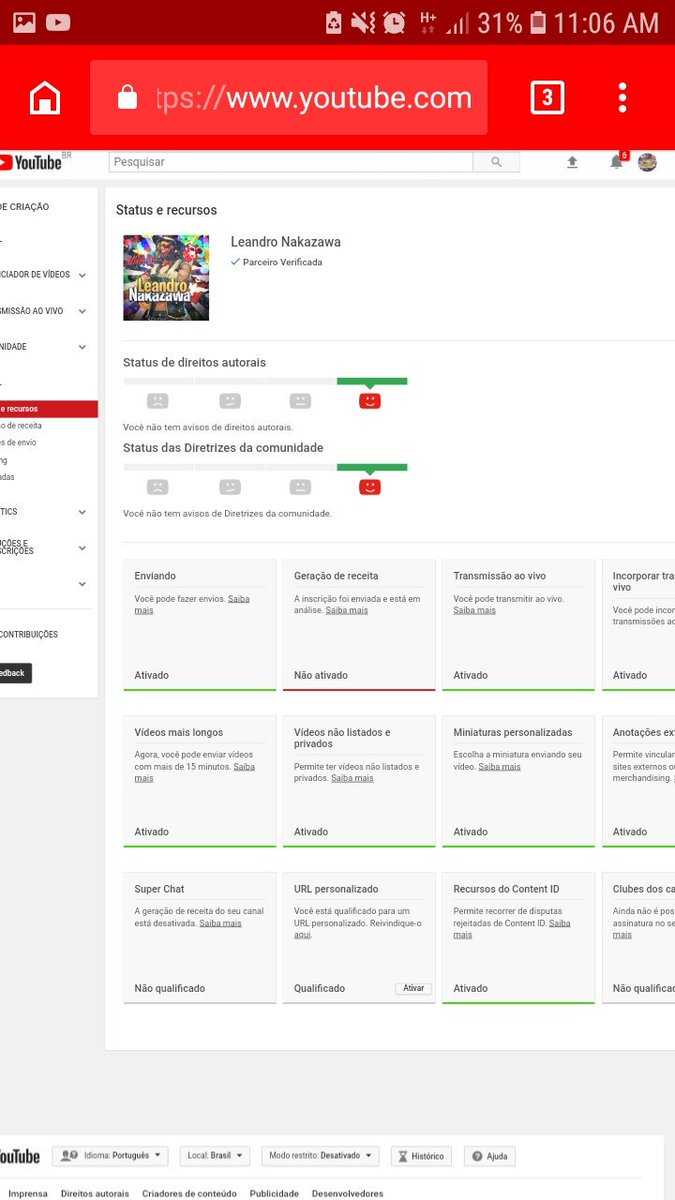Image resolution: width=675 pixels, height=1200 pixels.
Task: Open Suas contribuições in sidebar
Action: click(29, 635)
